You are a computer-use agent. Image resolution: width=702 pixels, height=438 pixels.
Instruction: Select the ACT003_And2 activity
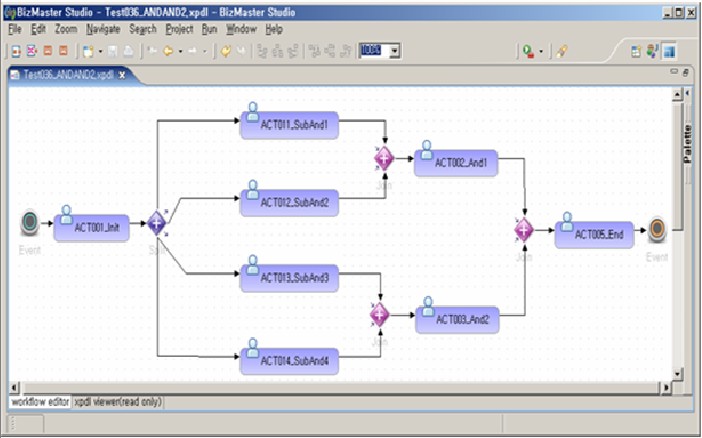click(x=458, y=320)
